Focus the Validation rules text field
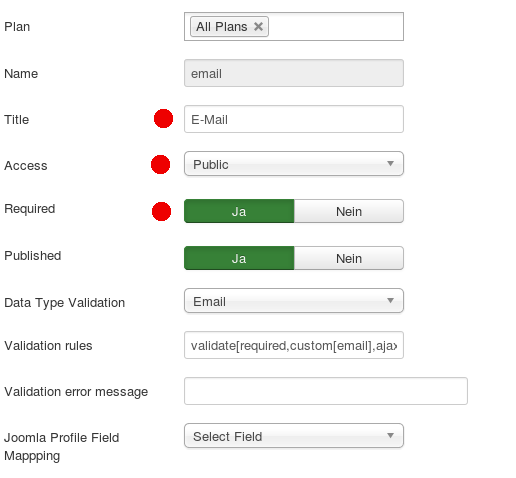 pos(294,345)
